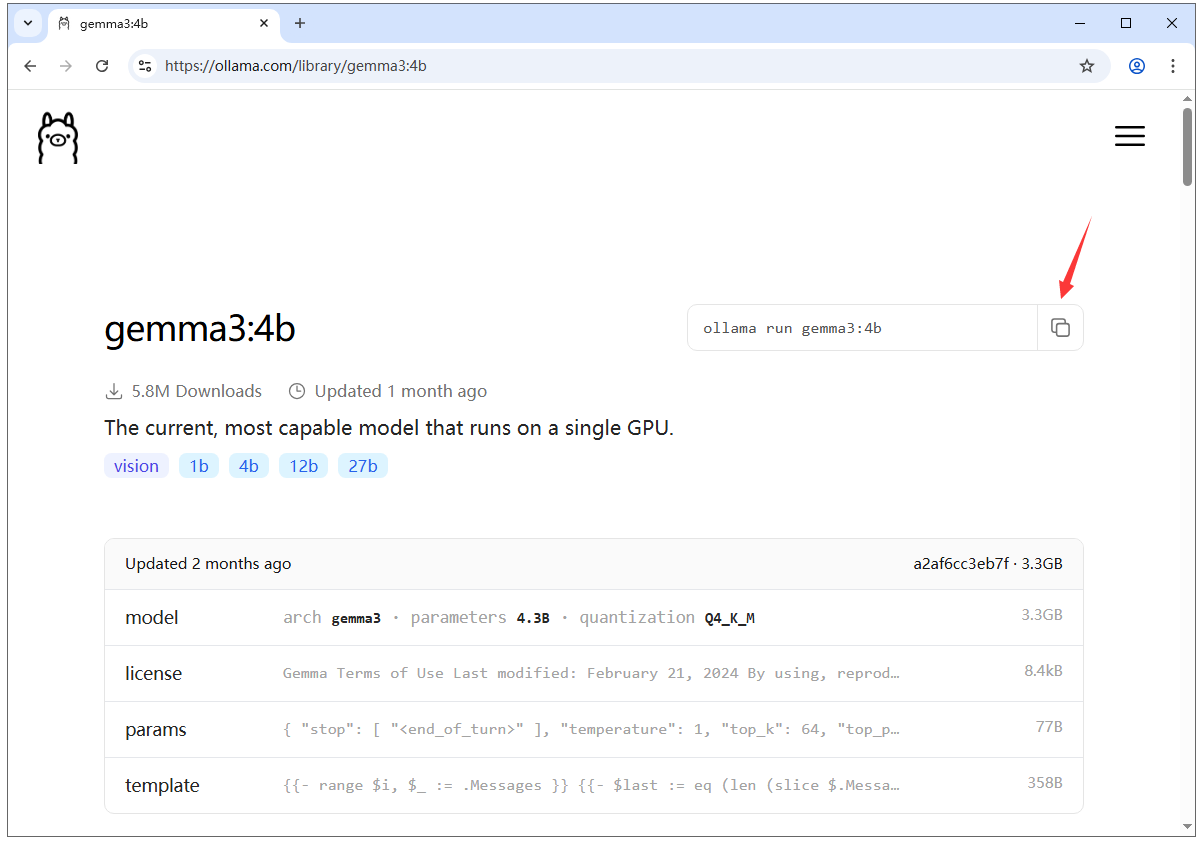This screenshot has height=844, width=1203.
Task: Switch to the gemma3:4b browser tab
Action: (150, 23)
